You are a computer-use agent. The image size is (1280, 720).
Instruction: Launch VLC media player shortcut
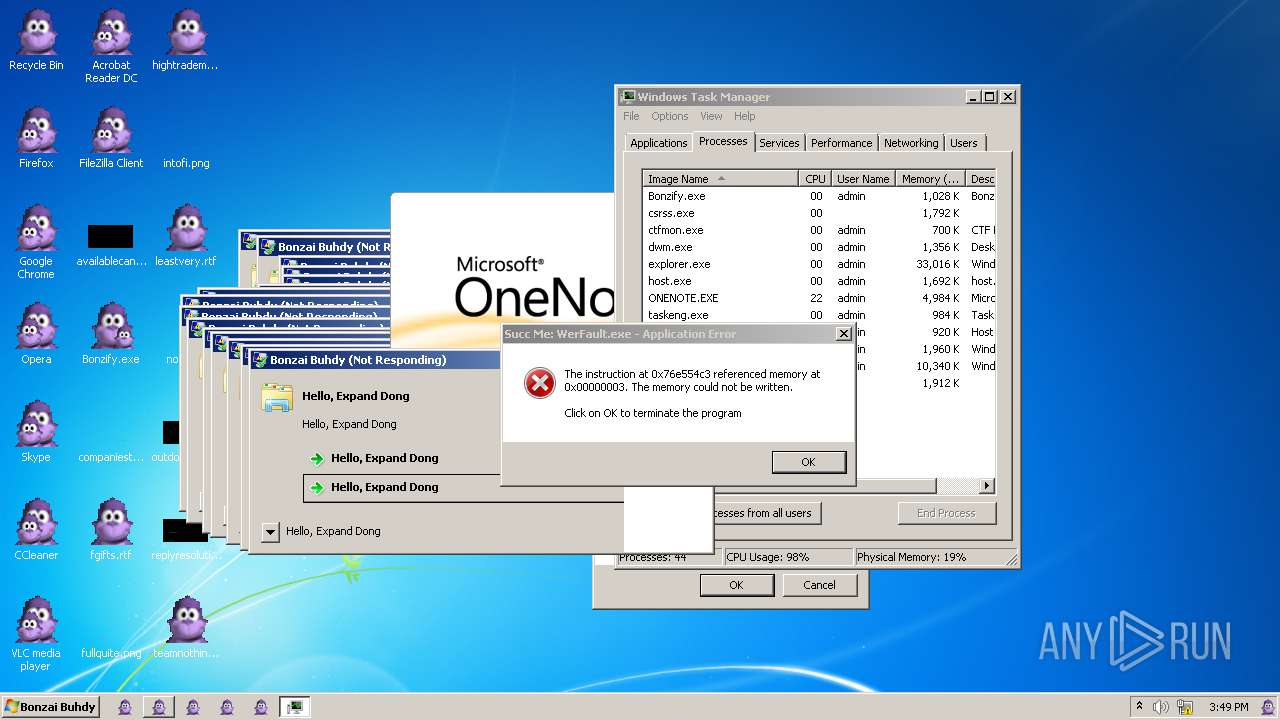[36, 635]
